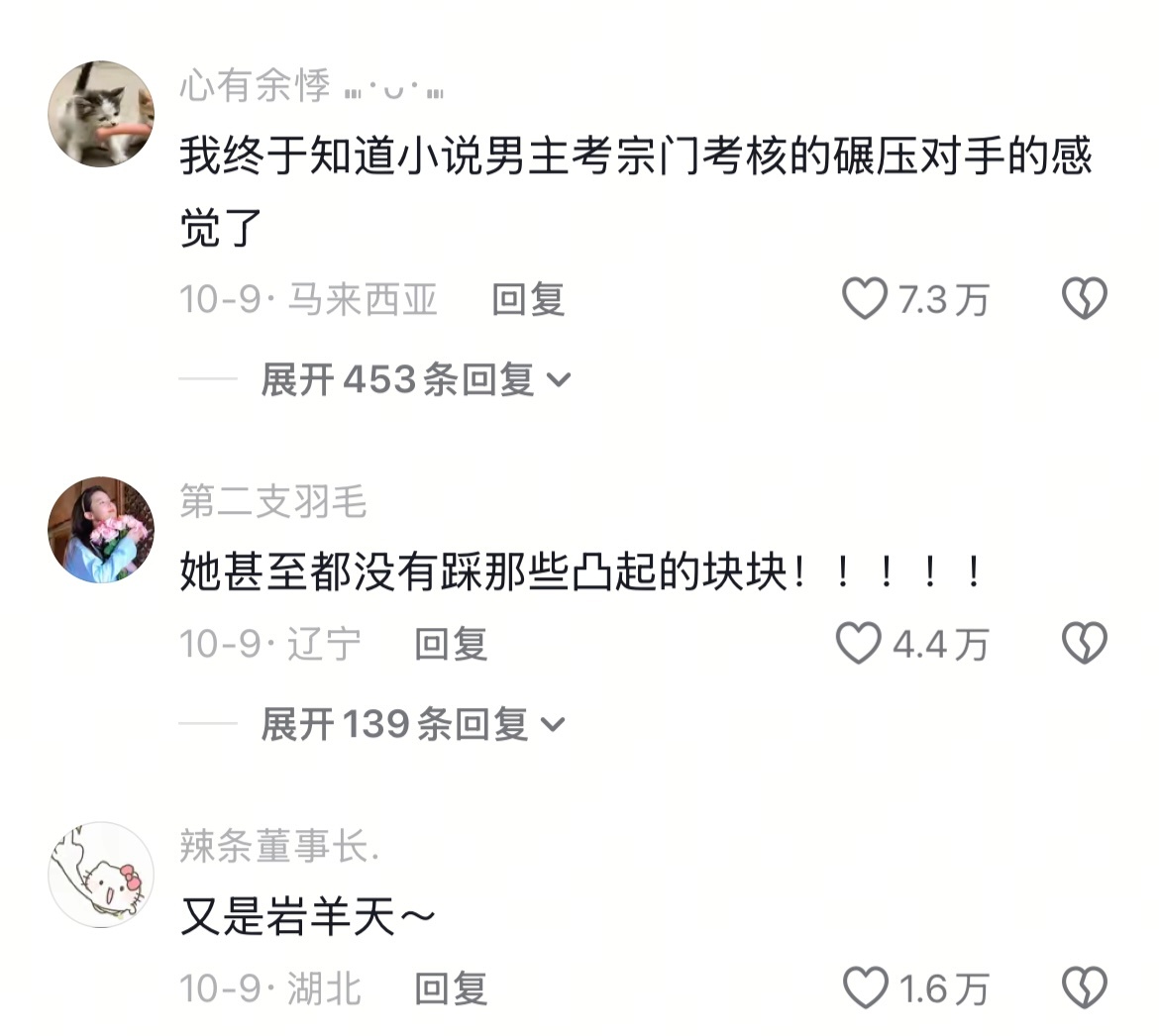Like the comment by 第二支羽毛

(x=858, y=643)
